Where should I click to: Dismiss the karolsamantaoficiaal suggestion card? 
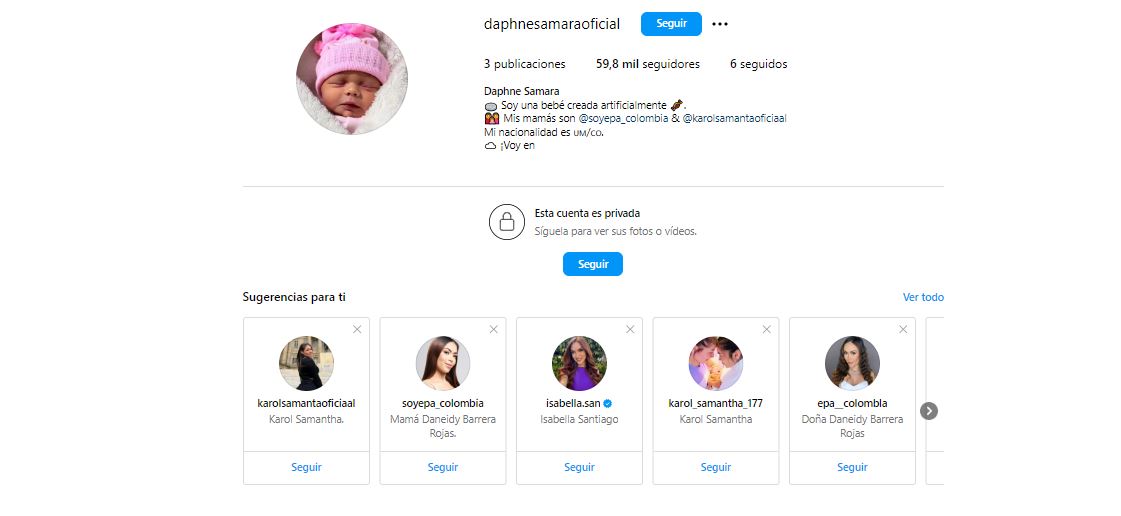[x=357, y=329]
